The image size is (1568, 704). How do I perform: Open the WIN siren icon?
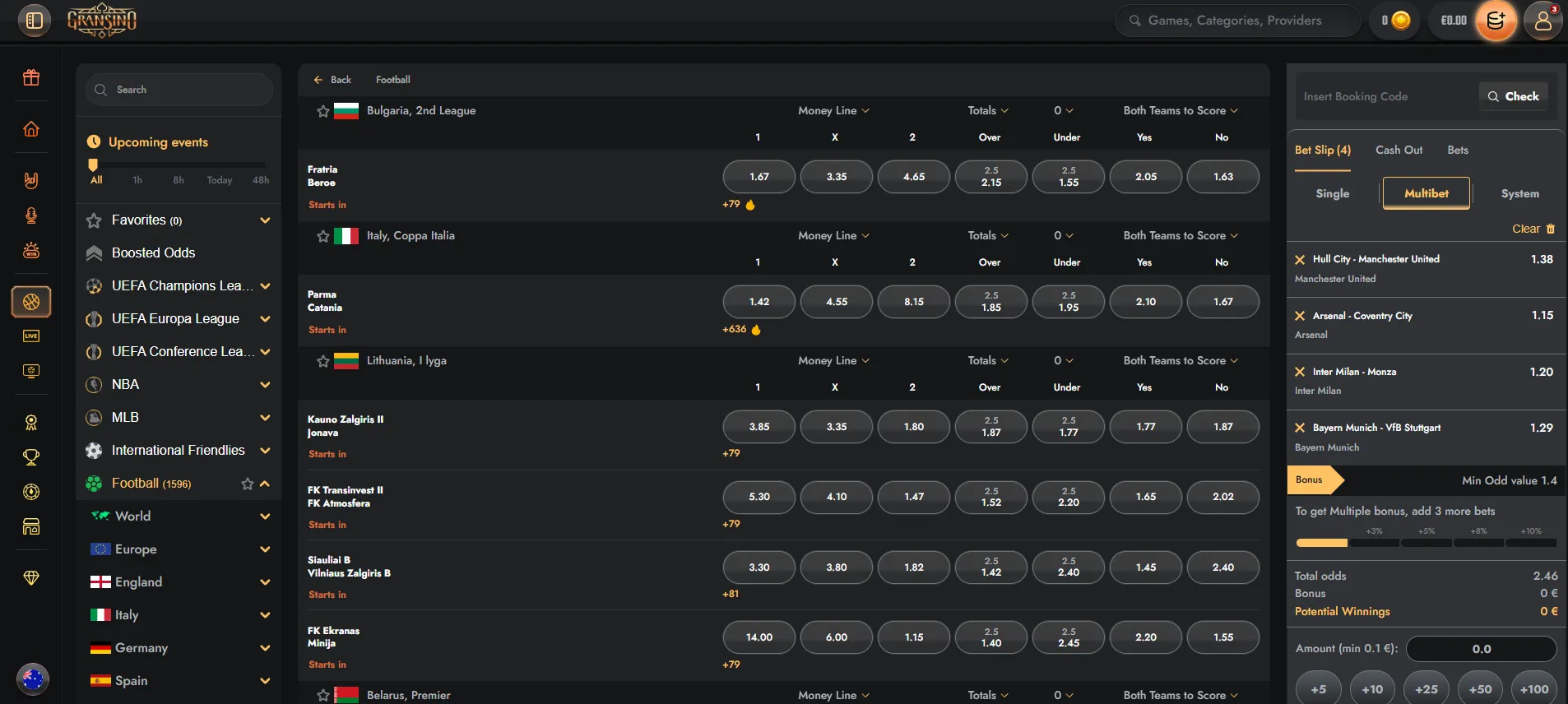coord(31,251)
